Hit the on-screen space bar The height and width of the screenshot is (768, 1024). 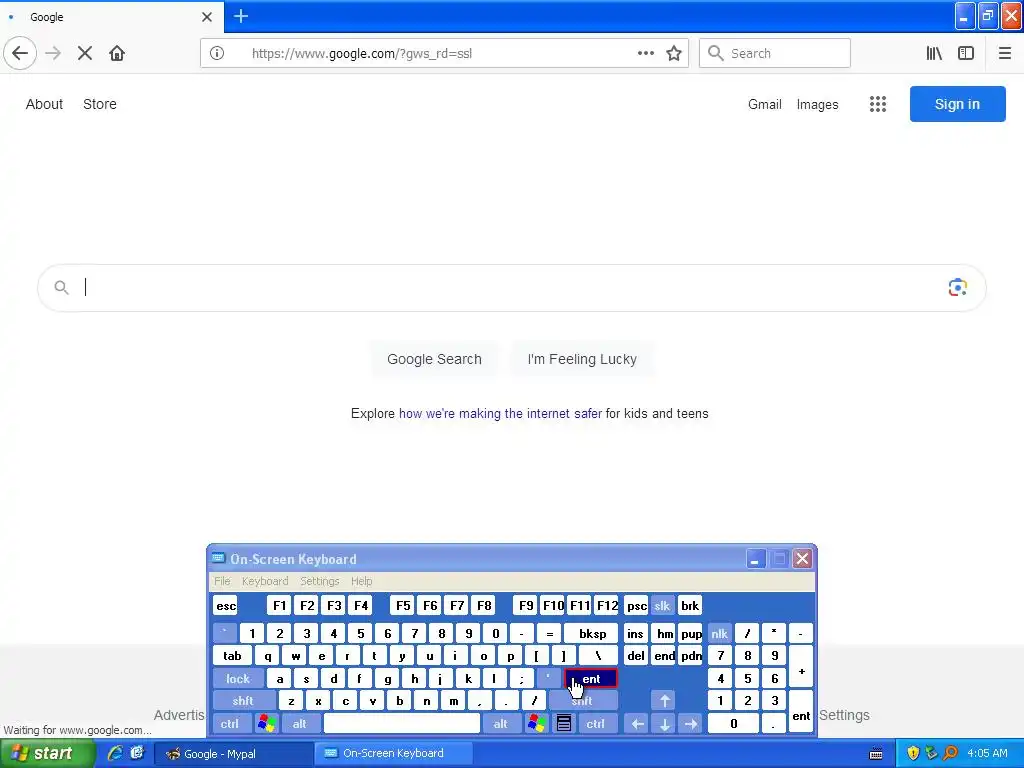point(402,724)
